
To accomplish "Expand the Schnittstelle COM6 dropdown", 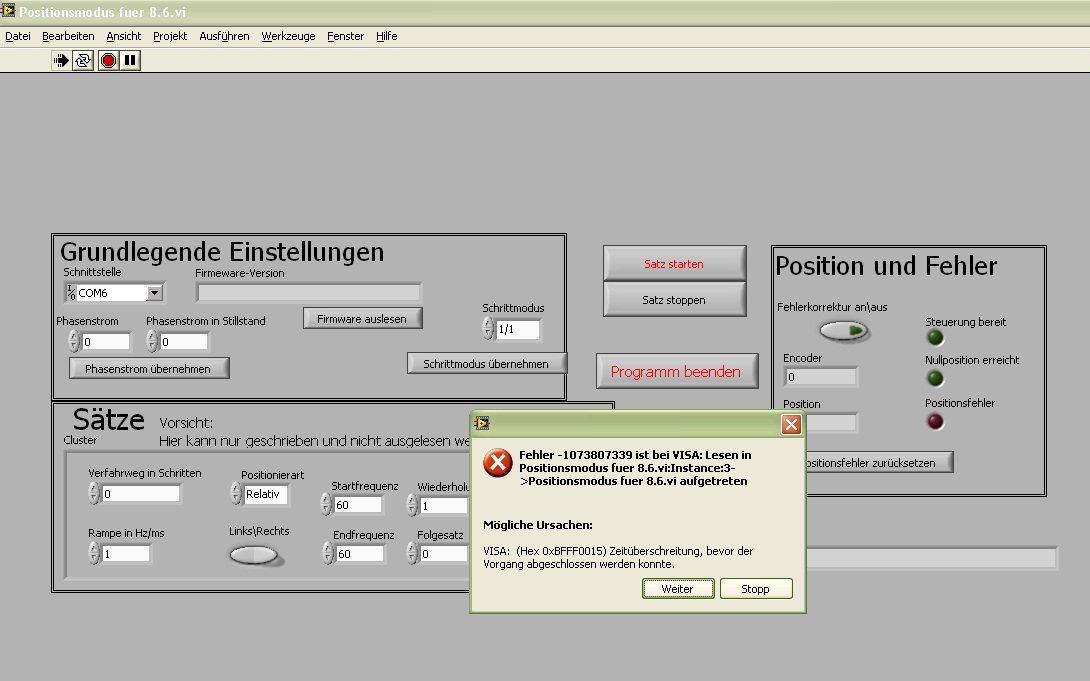I will click(x=154, y=293).
